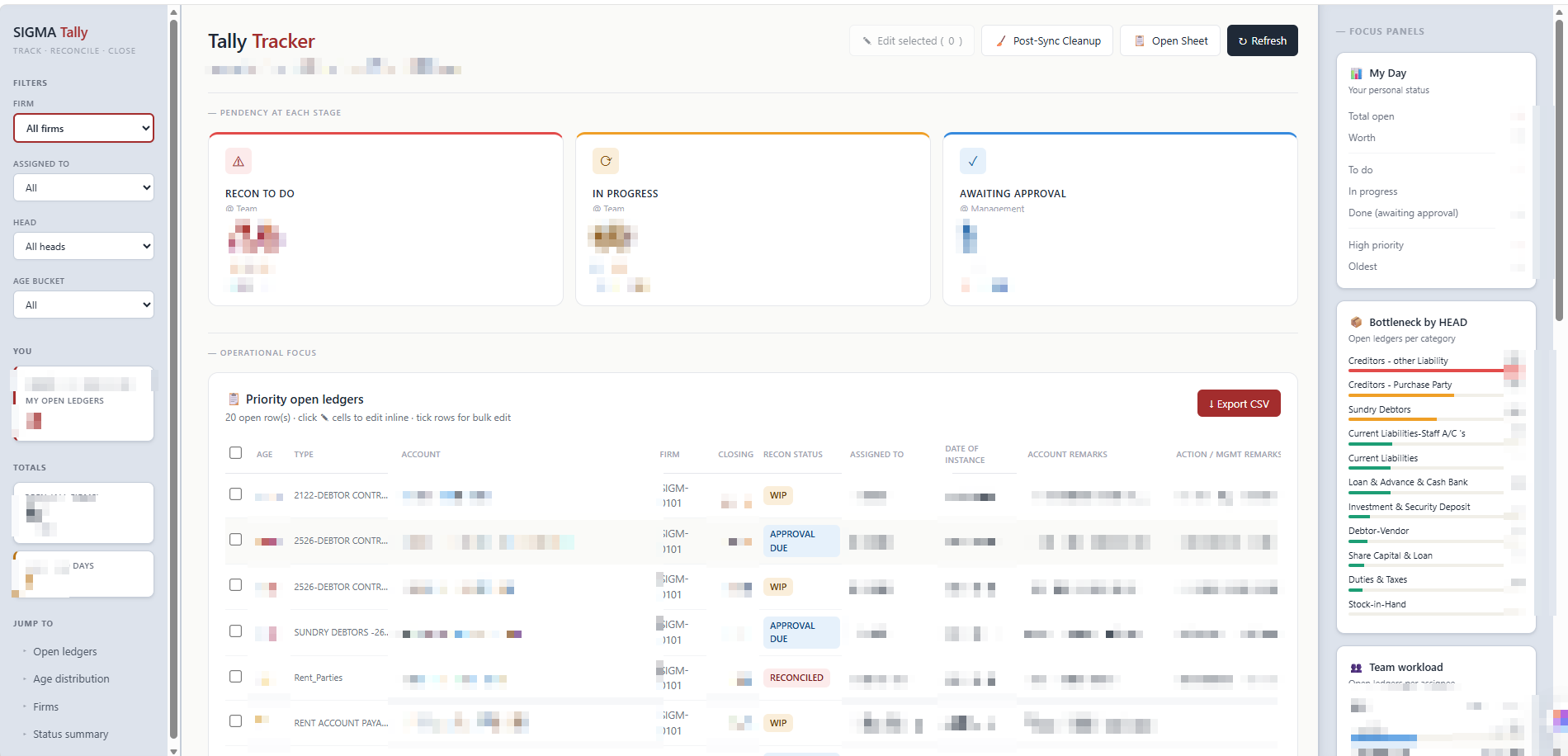Open the Assigned To dropdown
The image size is (1568, 756).
(x=84, y=187)
